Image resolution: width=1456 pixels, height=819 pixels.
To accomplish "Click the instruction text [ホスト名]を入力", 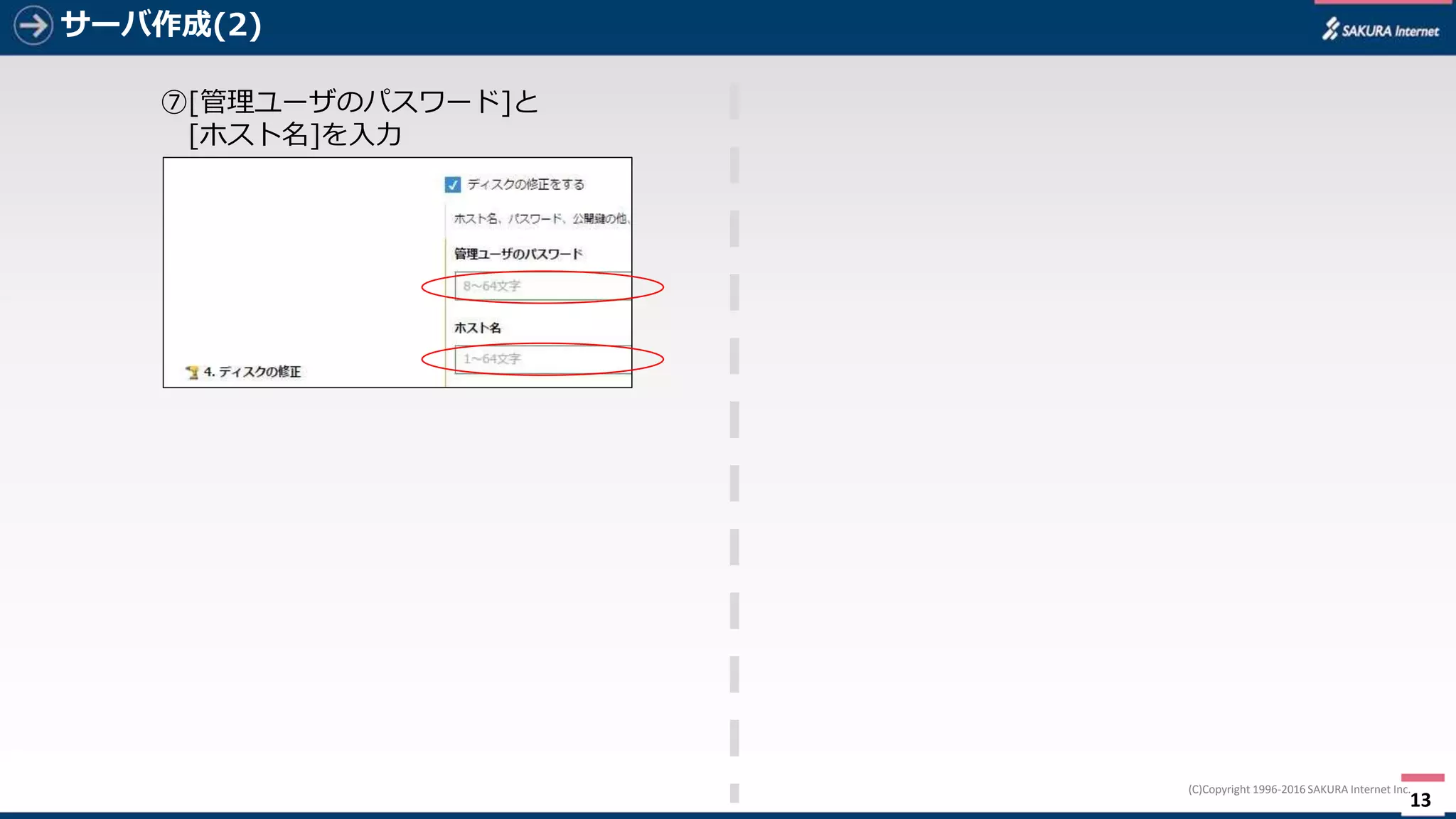I will [296, 134].
